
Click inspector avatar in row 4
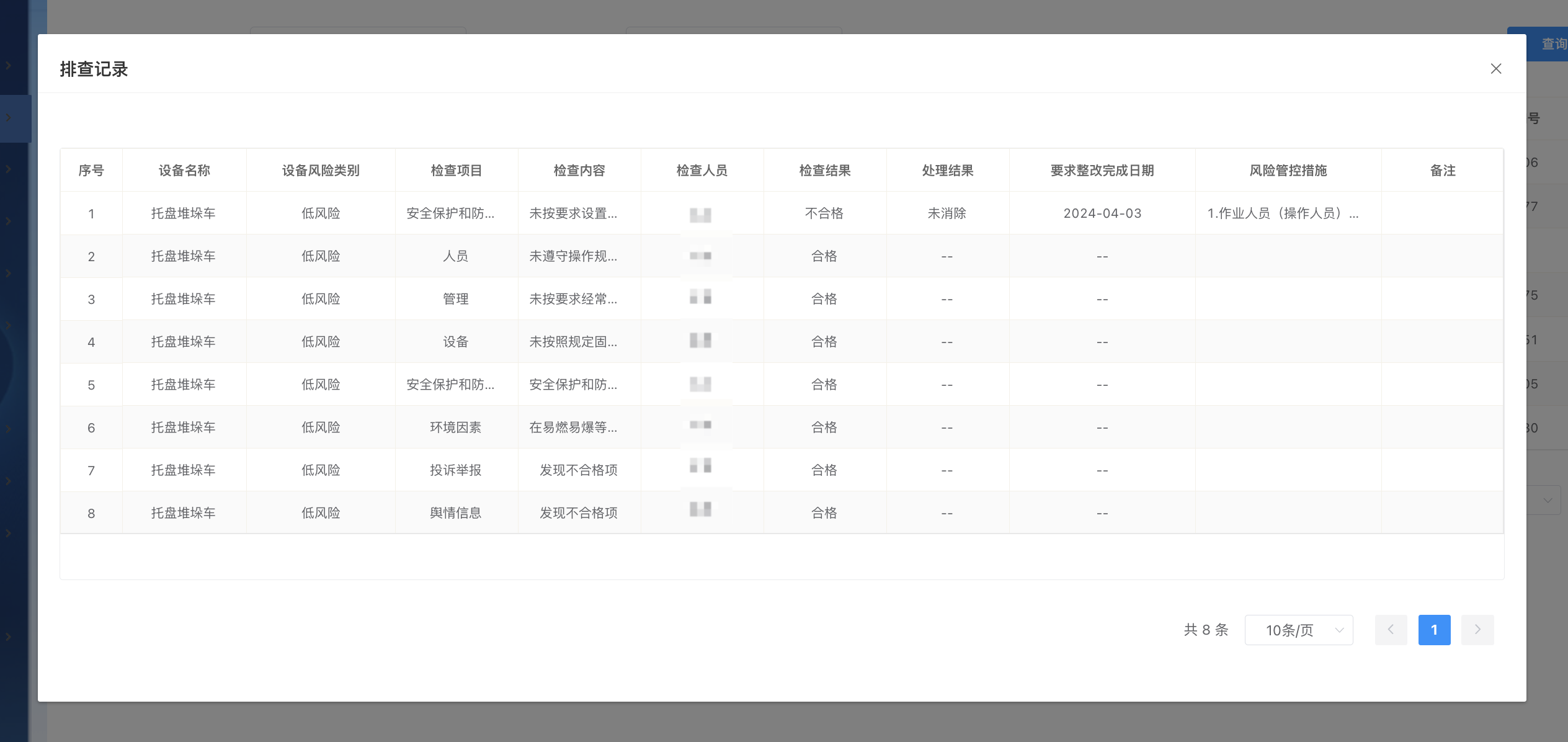(700, 341)
